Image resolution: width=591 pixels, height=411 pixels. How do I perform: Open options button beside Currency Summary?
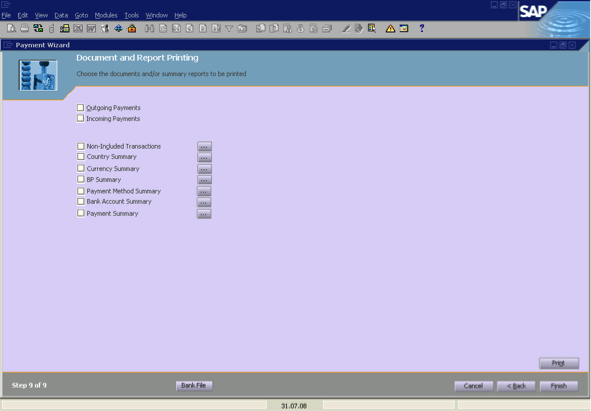click(x=204, y=169)
